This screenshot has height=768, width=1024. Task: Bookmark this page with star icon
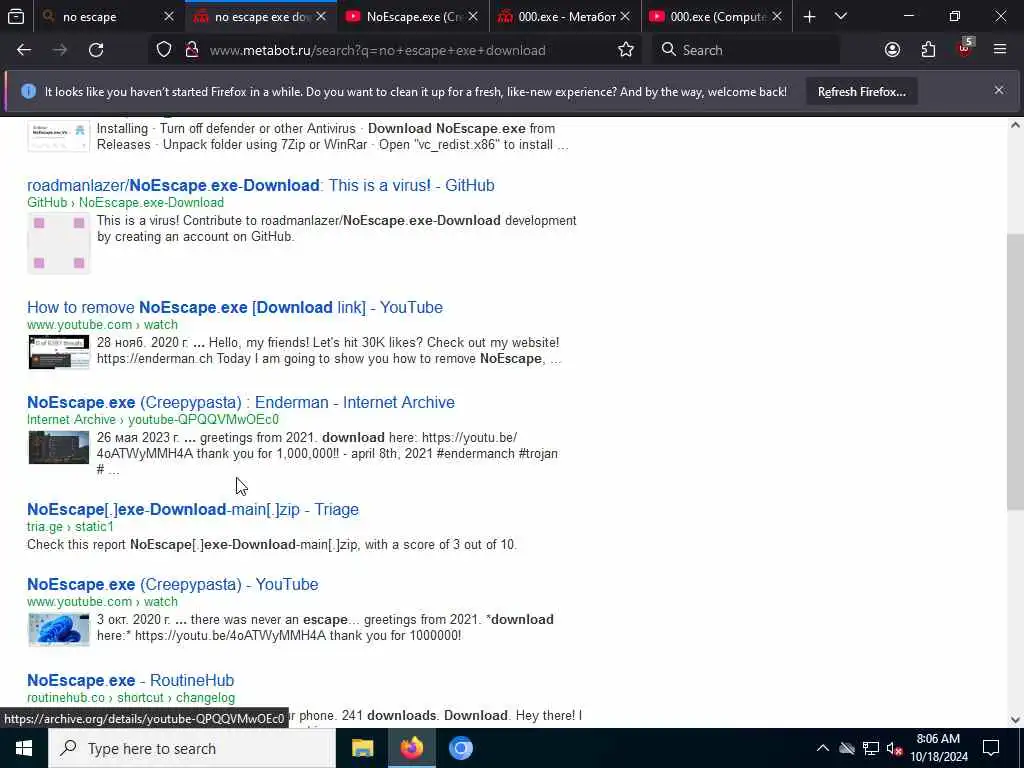(626, 50)
